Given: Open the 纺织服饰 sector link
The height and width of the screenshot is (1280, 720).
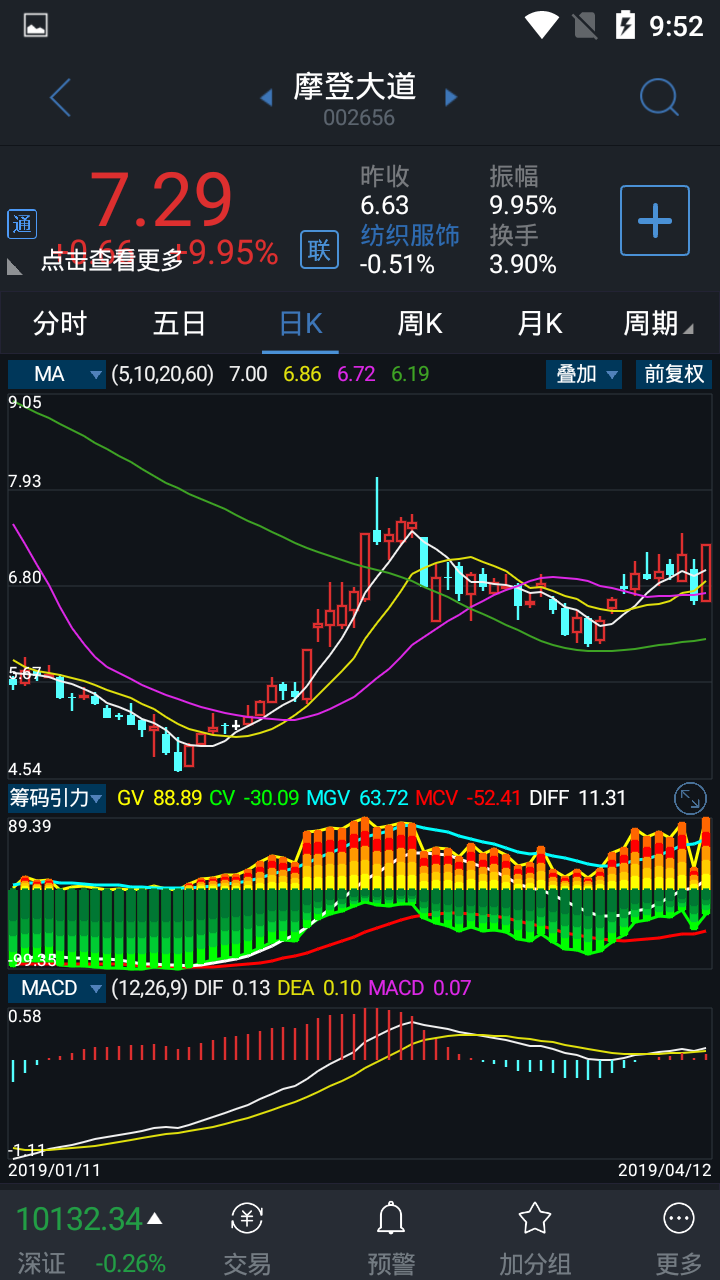Looking at the screenshot, I should point(410,235).
